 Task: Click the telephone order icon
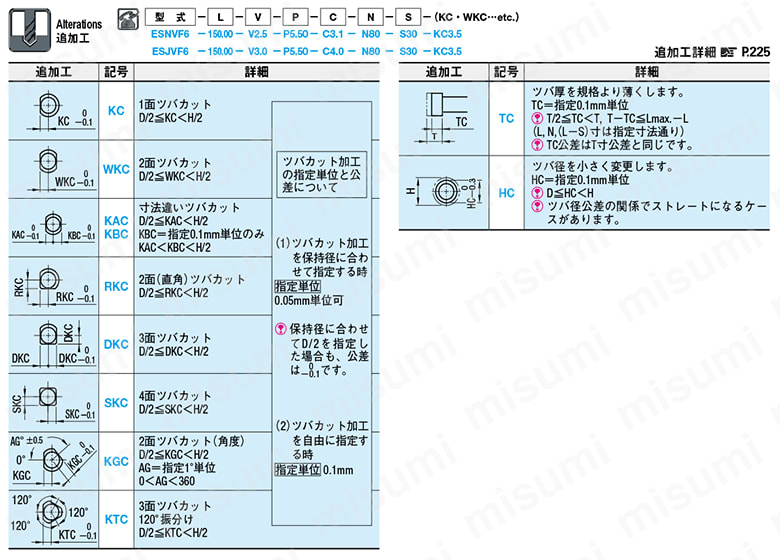click(x=128, y=19)
